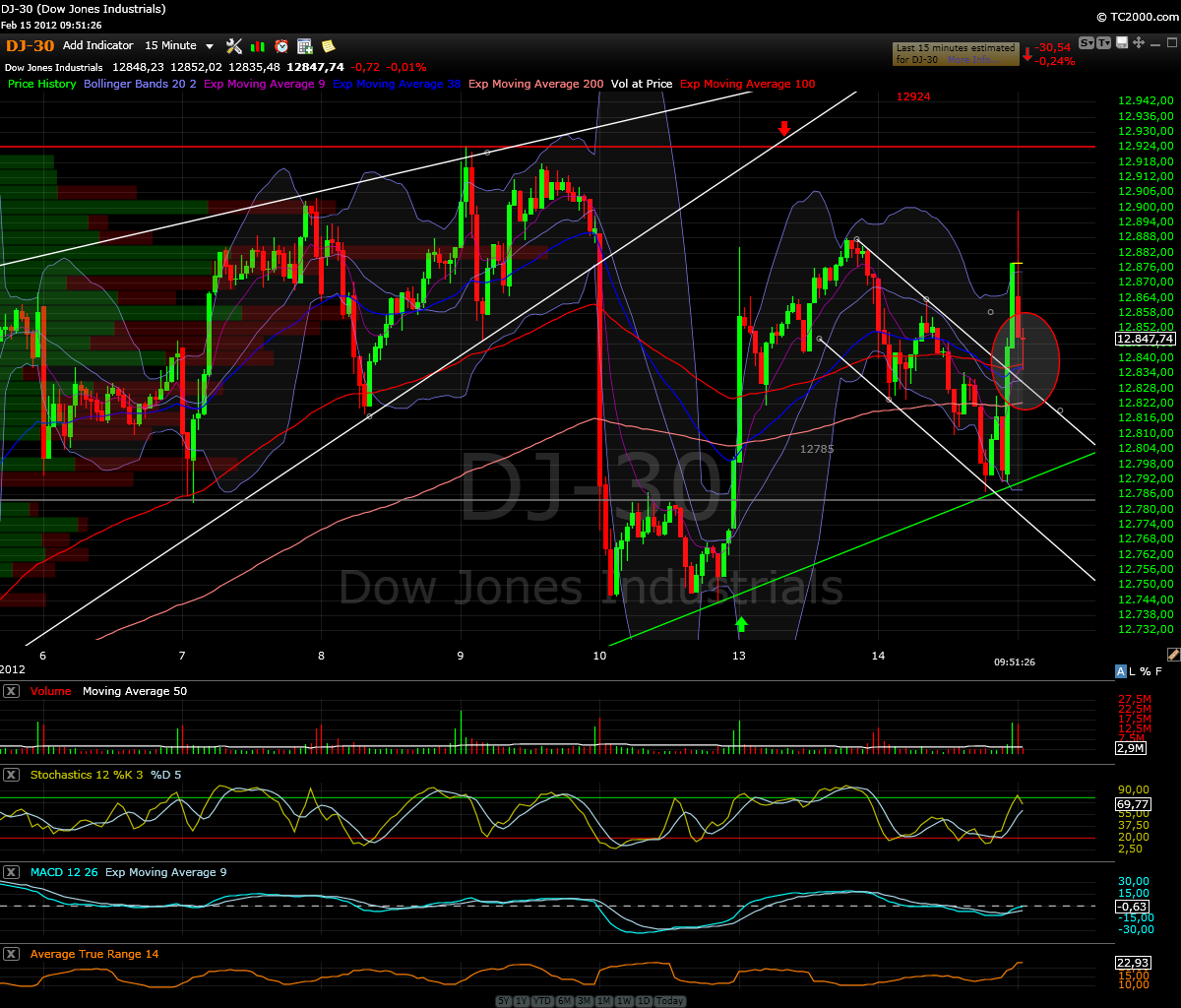Set chart range to Today
Image resolution: width=1181 pixels, height=1008 pixels.
pos(670,1001)
